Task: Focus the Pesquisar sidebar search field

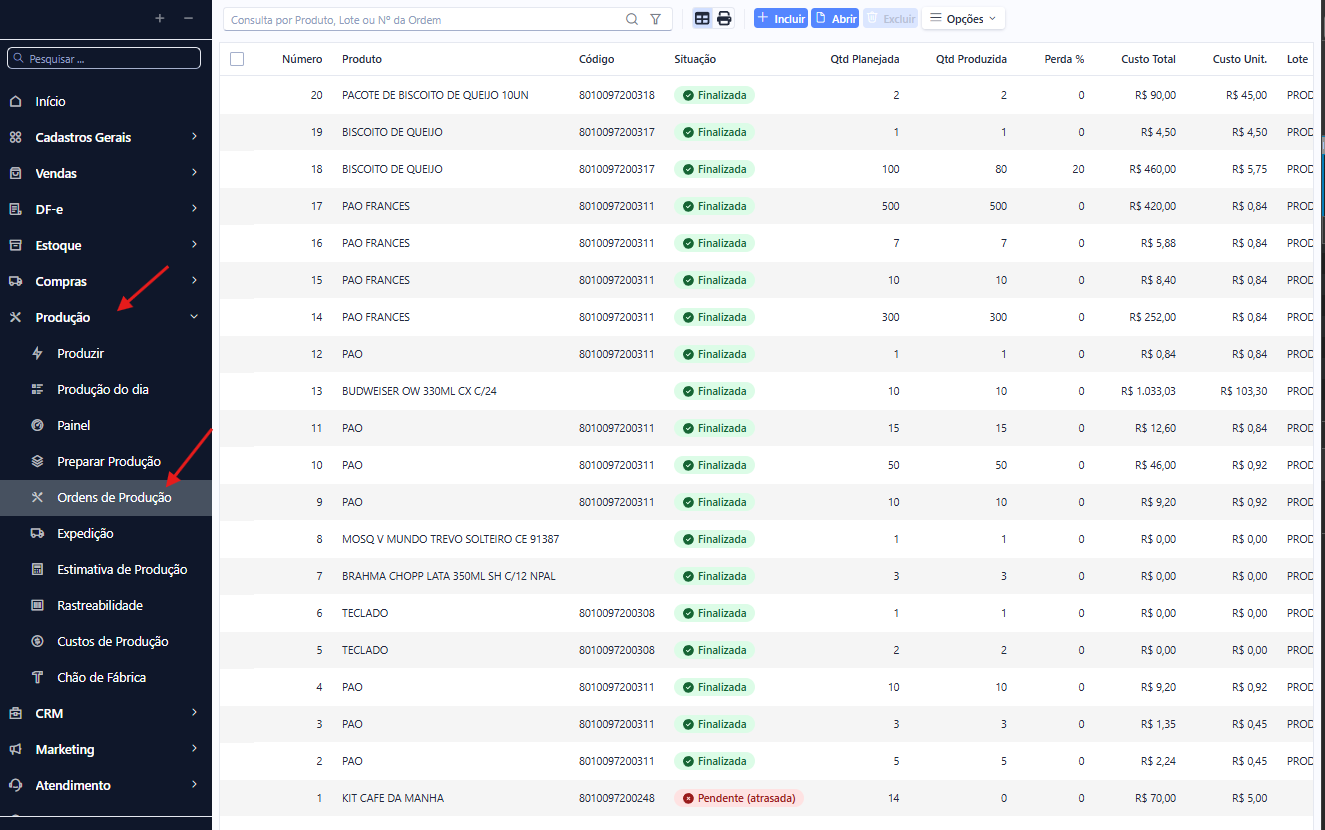Action: tap(104, 59)
